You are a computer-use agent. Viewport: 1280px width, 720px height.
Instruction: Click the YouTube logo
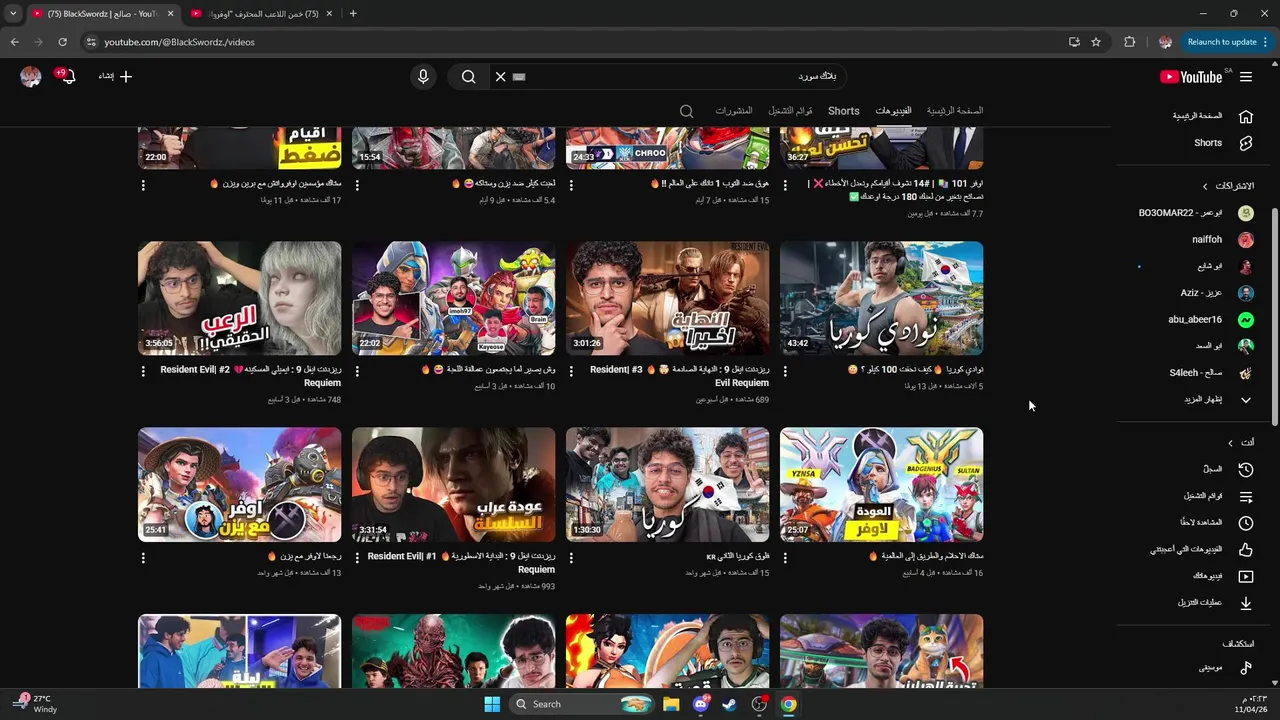point(1191,77)
